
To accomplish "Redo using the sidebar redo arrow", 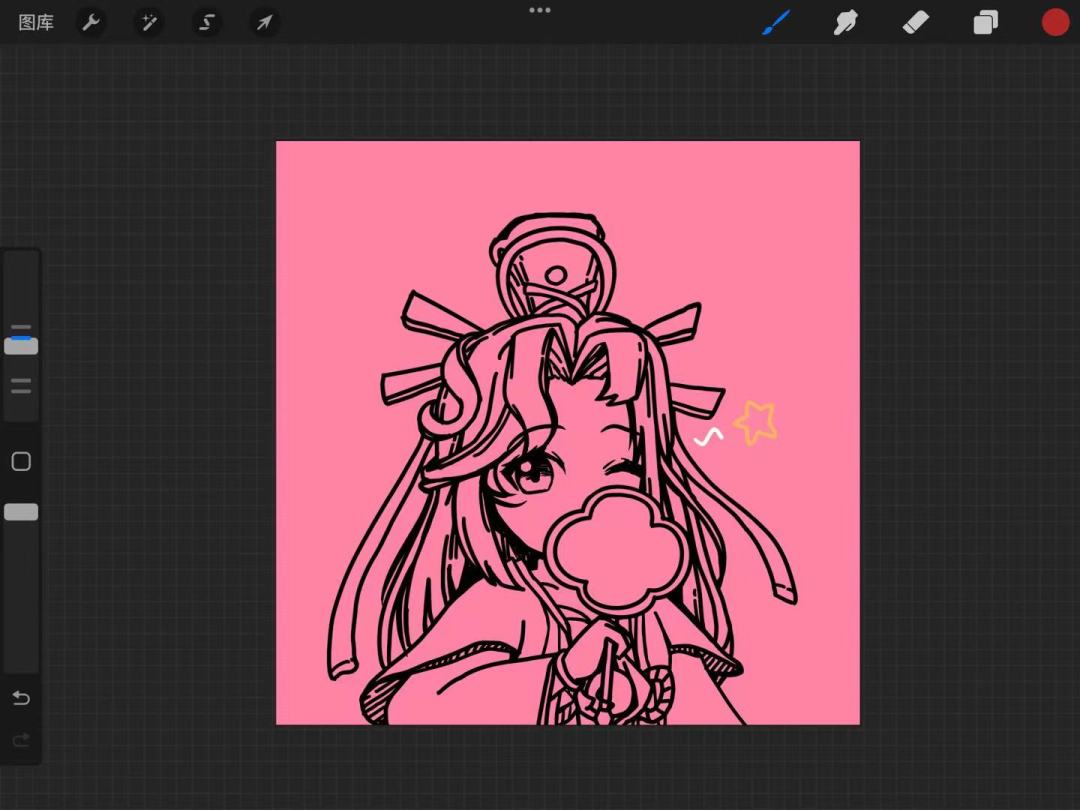I will 21,740.
